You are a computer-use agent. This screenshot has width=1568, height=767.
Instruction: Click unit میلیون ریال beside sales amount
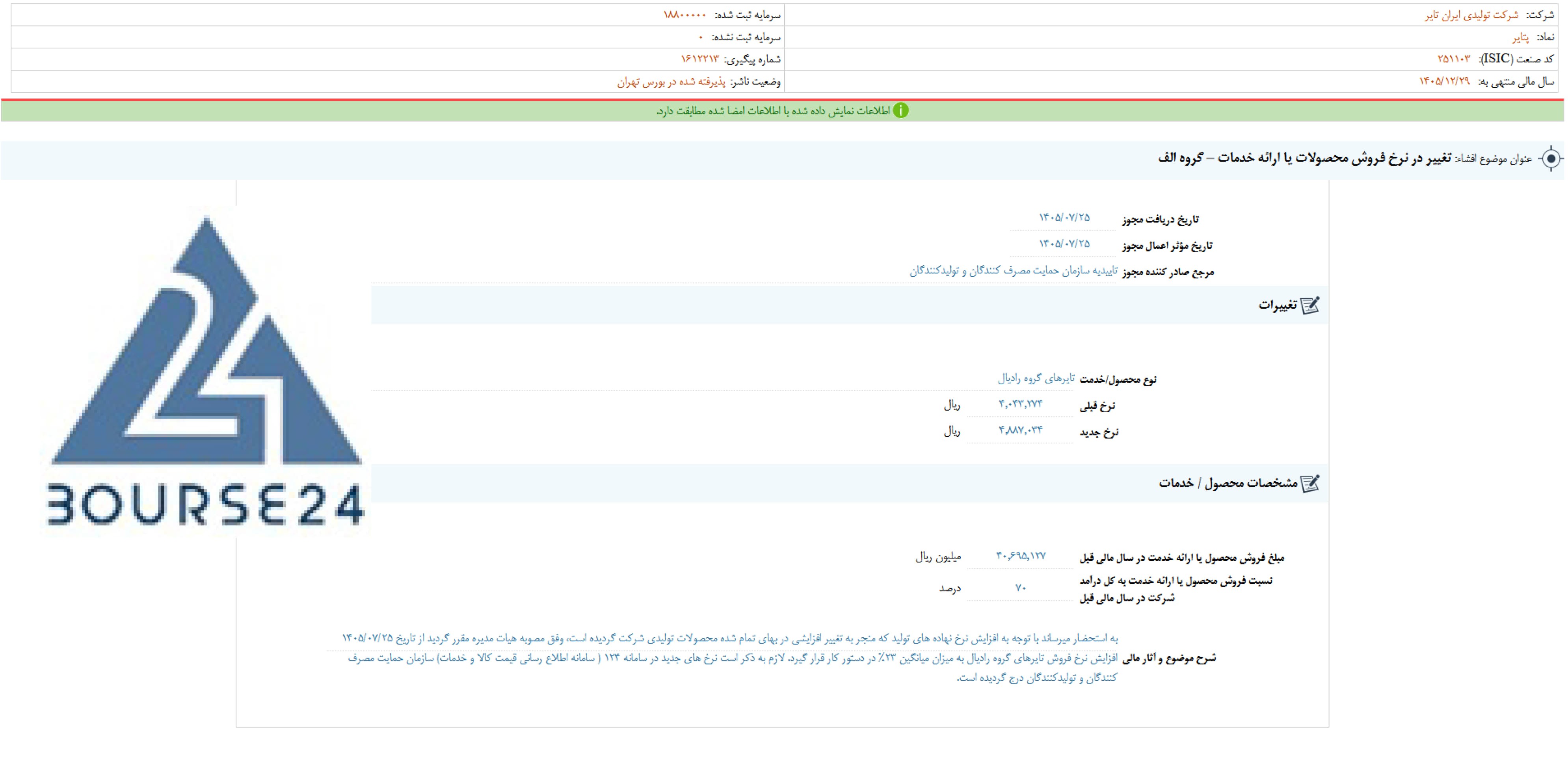pos(938,557)
